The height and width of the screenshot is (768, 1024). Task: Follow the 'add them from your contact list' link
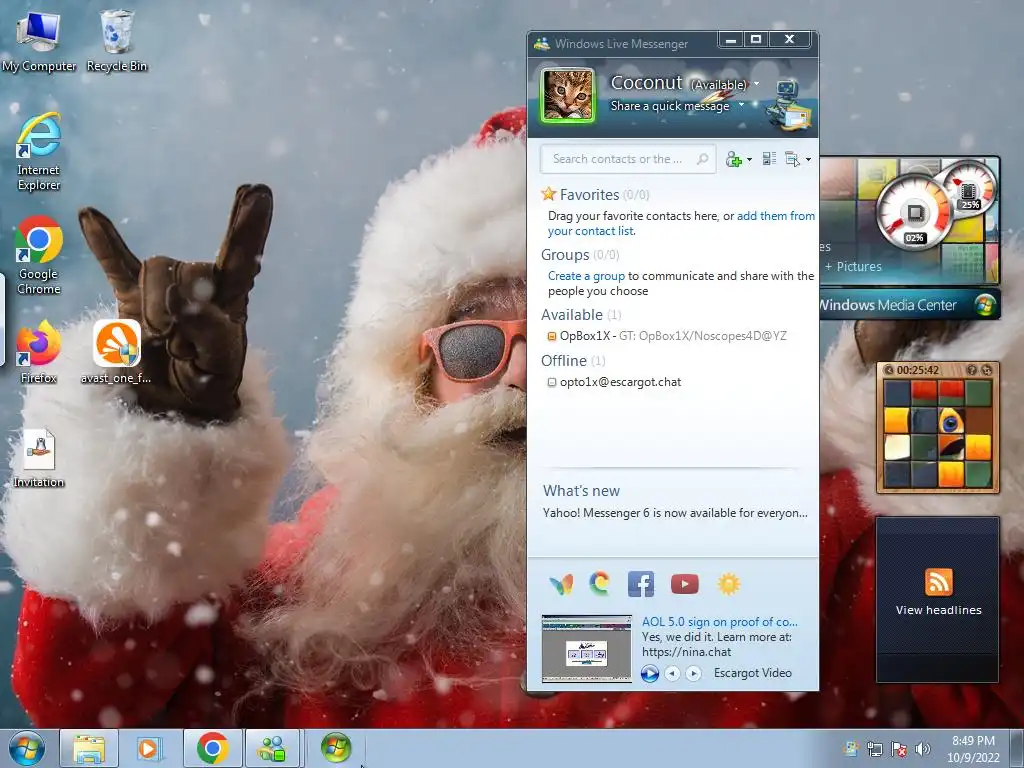681,223
